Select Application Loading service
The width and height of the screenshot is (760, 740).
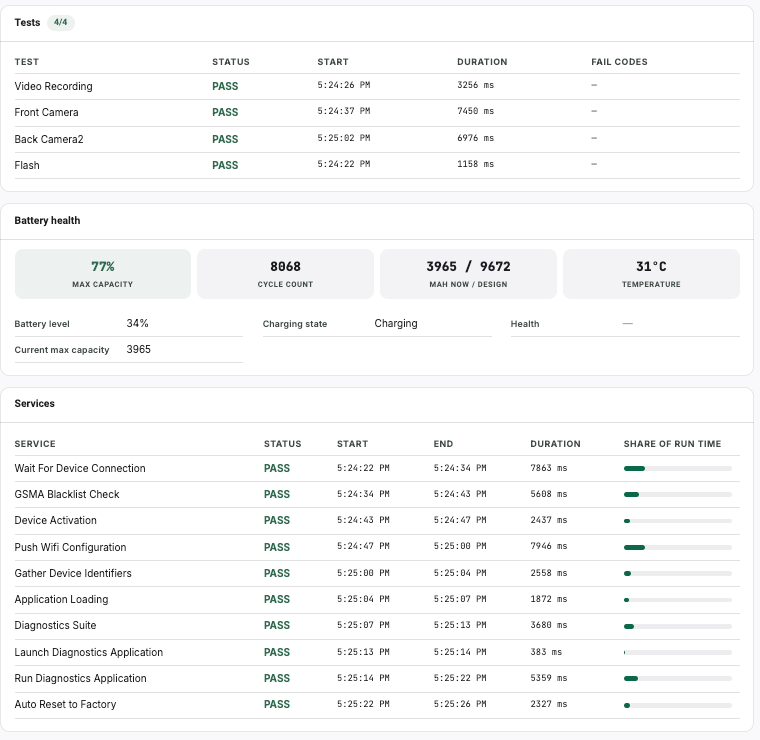pyautogui.click(x=62, y=599)
